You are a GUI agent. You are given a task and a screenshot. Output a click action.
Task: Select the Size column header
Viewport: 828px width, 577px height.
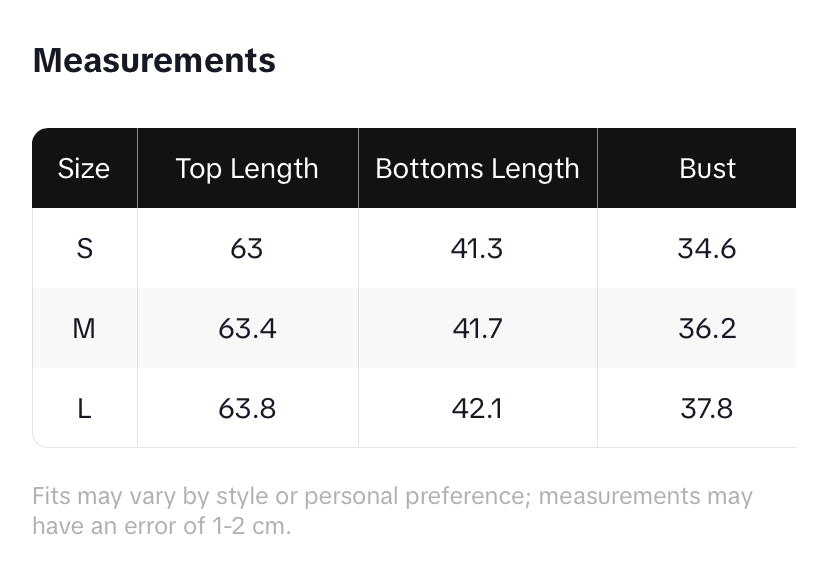pos(84,169)
